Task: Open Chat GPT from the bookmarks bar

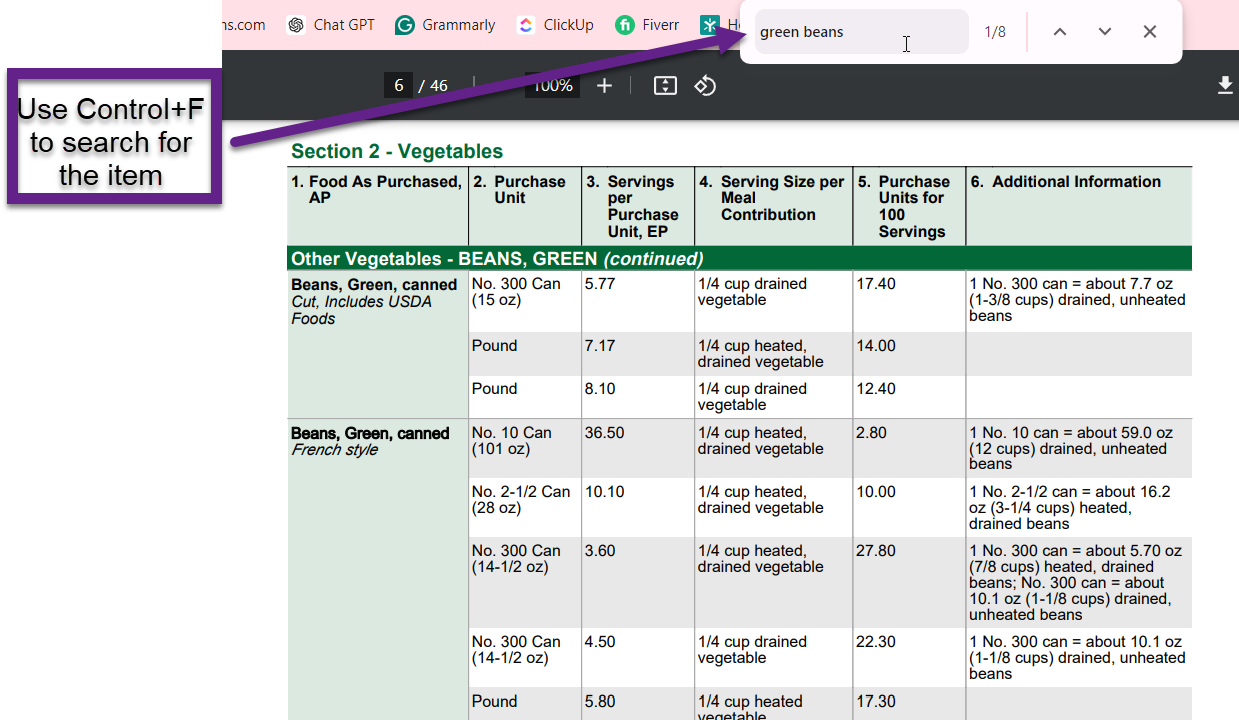Action: [x=331, y=25]
